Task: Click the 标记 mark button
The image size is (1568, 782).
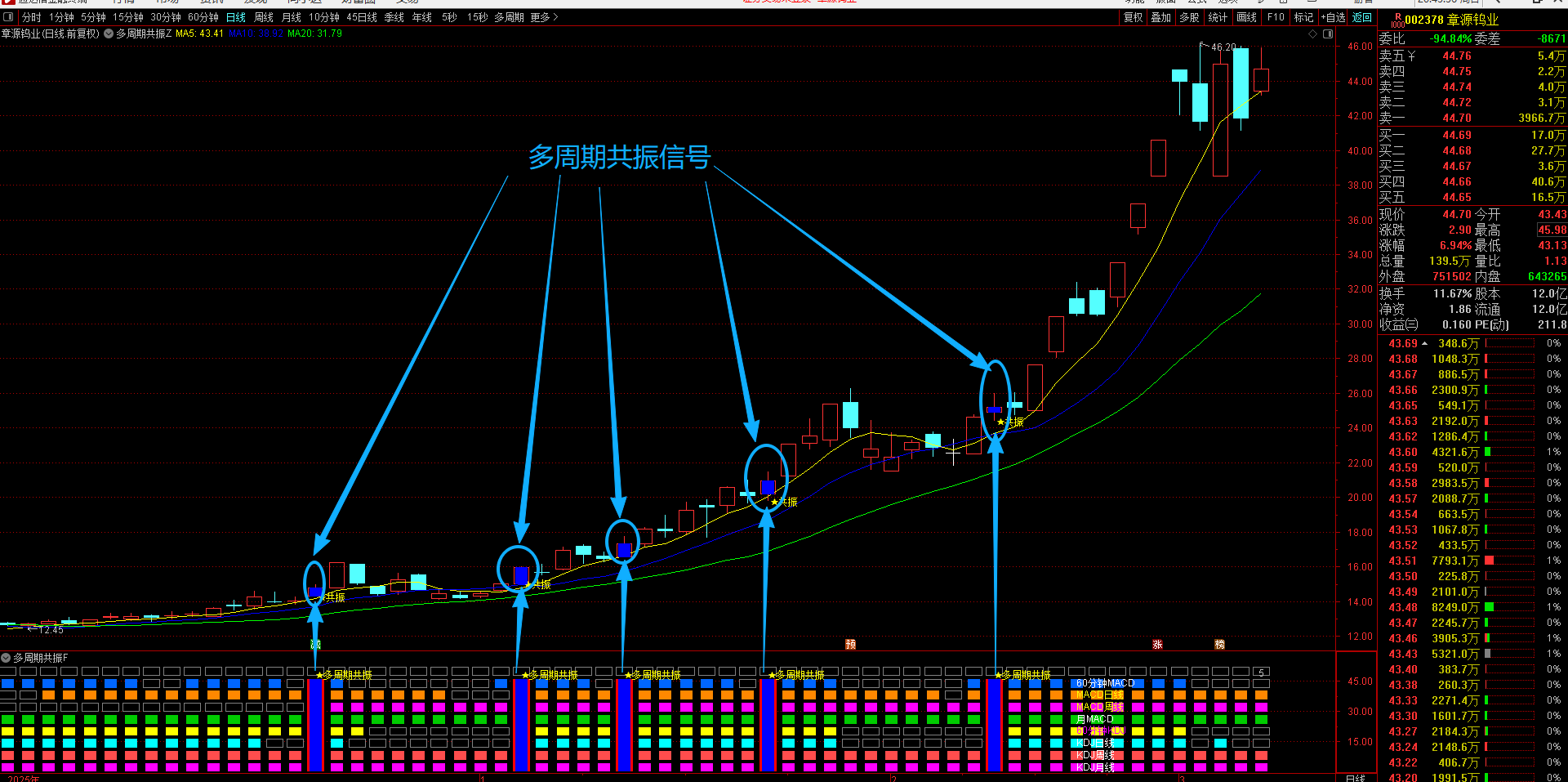Action: pos(1304,17)
